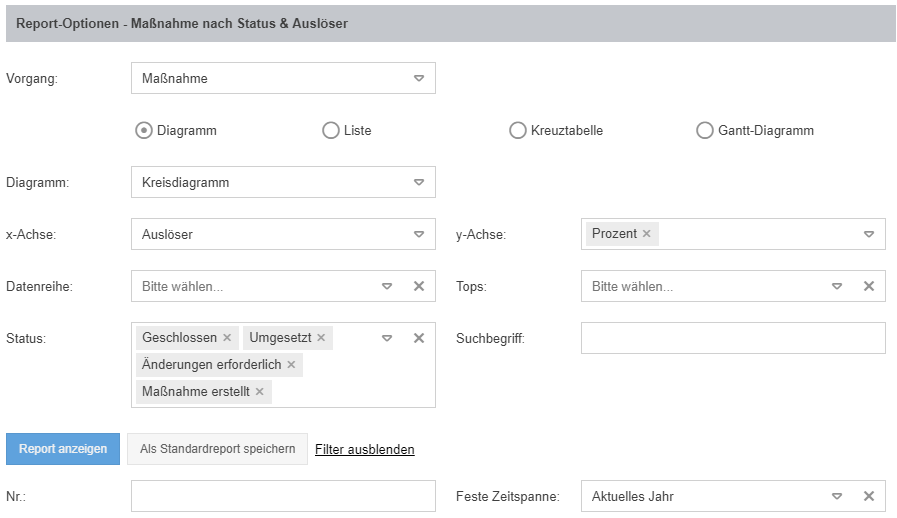Open the Vorgang dropdown
This screenshot has height=518, width=897.
coord(283,78)
